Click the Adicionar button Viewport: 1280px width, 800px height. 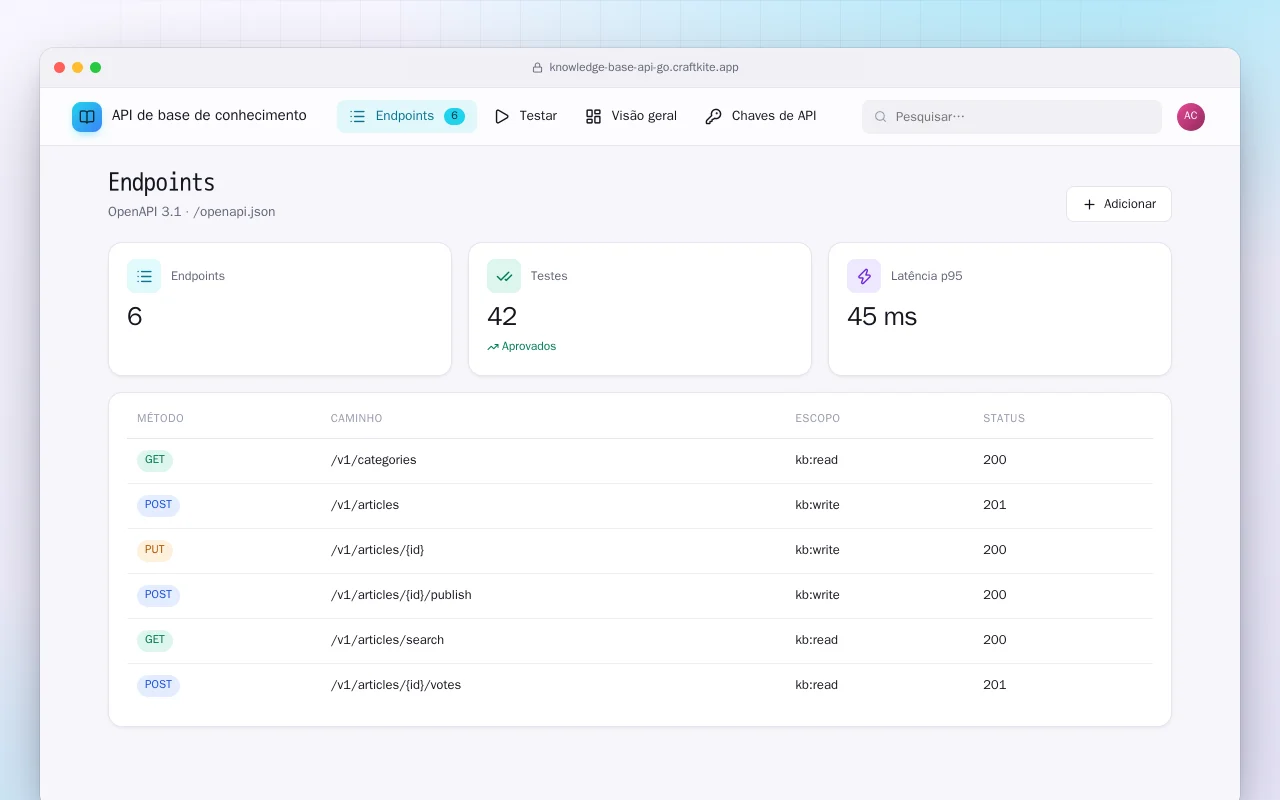(1119, 204)
